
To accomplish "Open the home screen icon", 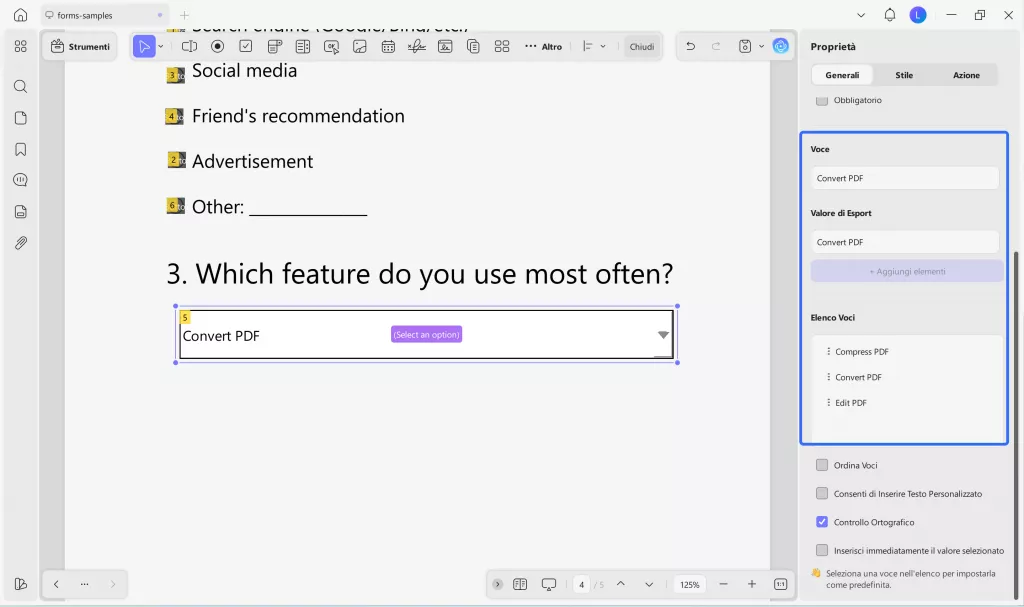I will (20, 15).
